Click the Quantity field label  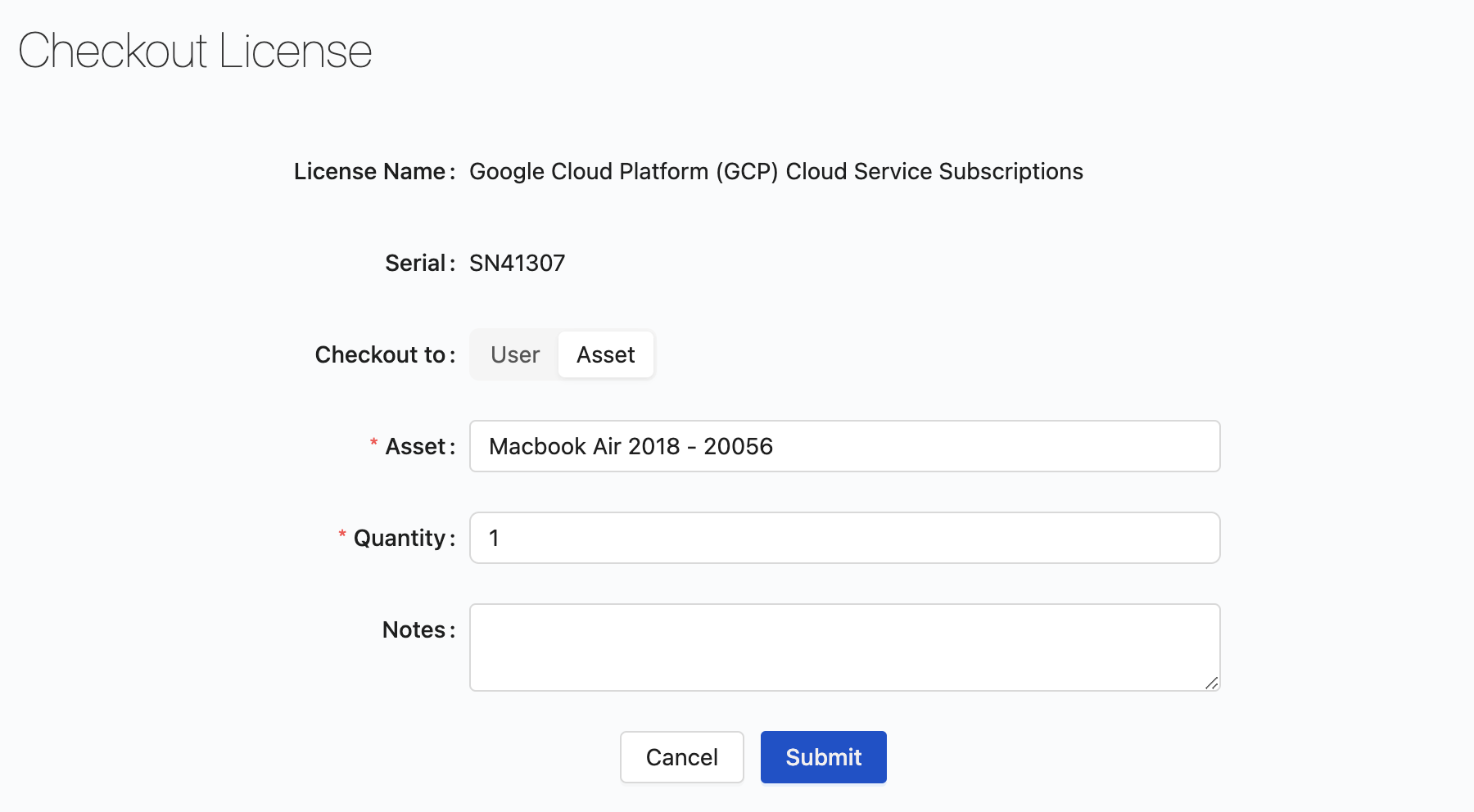click(400, 538)
